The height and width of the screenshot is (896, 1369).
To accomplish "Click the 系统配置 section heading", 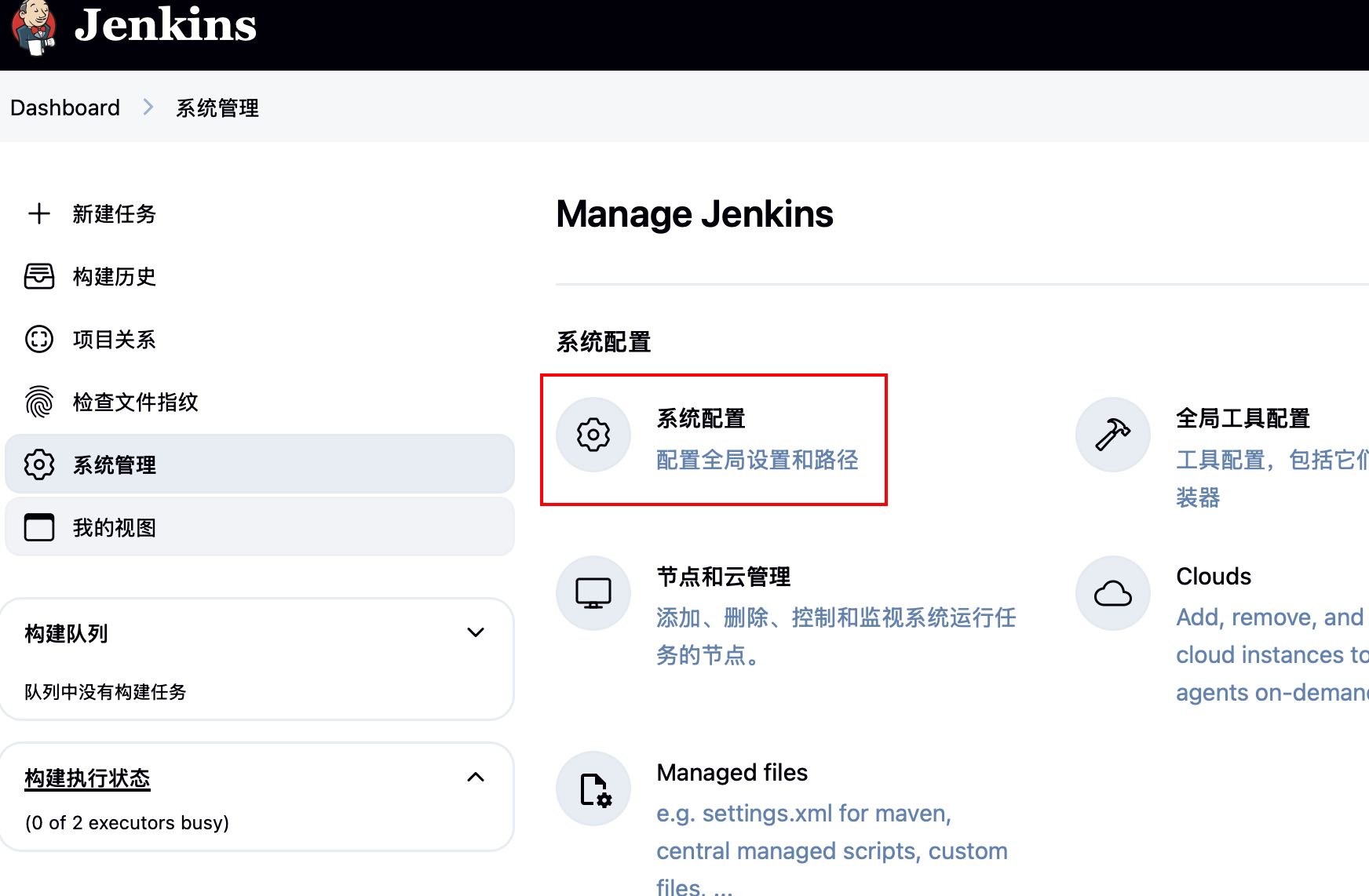I will click(604, 342).
